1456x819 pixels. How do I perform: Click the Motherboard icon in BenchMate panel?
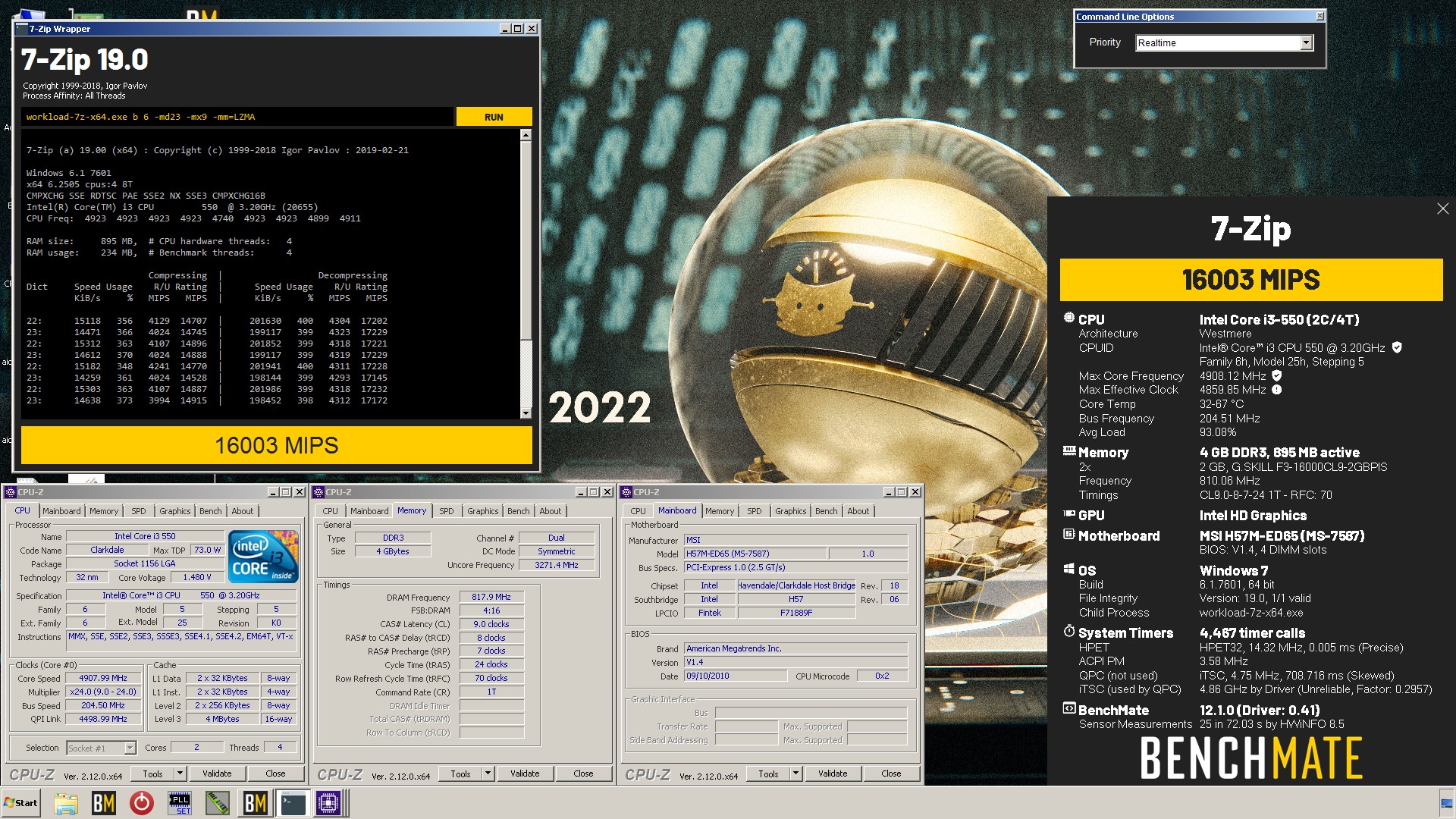coord(1069,535)
